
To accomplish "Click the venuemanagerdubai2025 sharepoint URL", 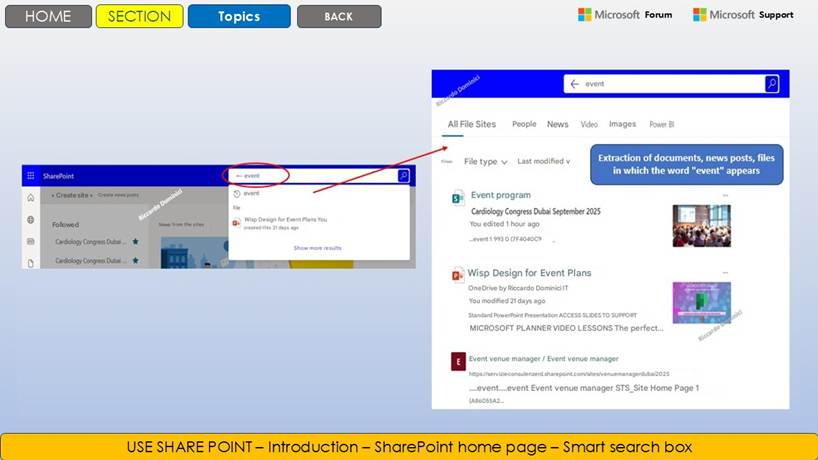I will 569,374.
